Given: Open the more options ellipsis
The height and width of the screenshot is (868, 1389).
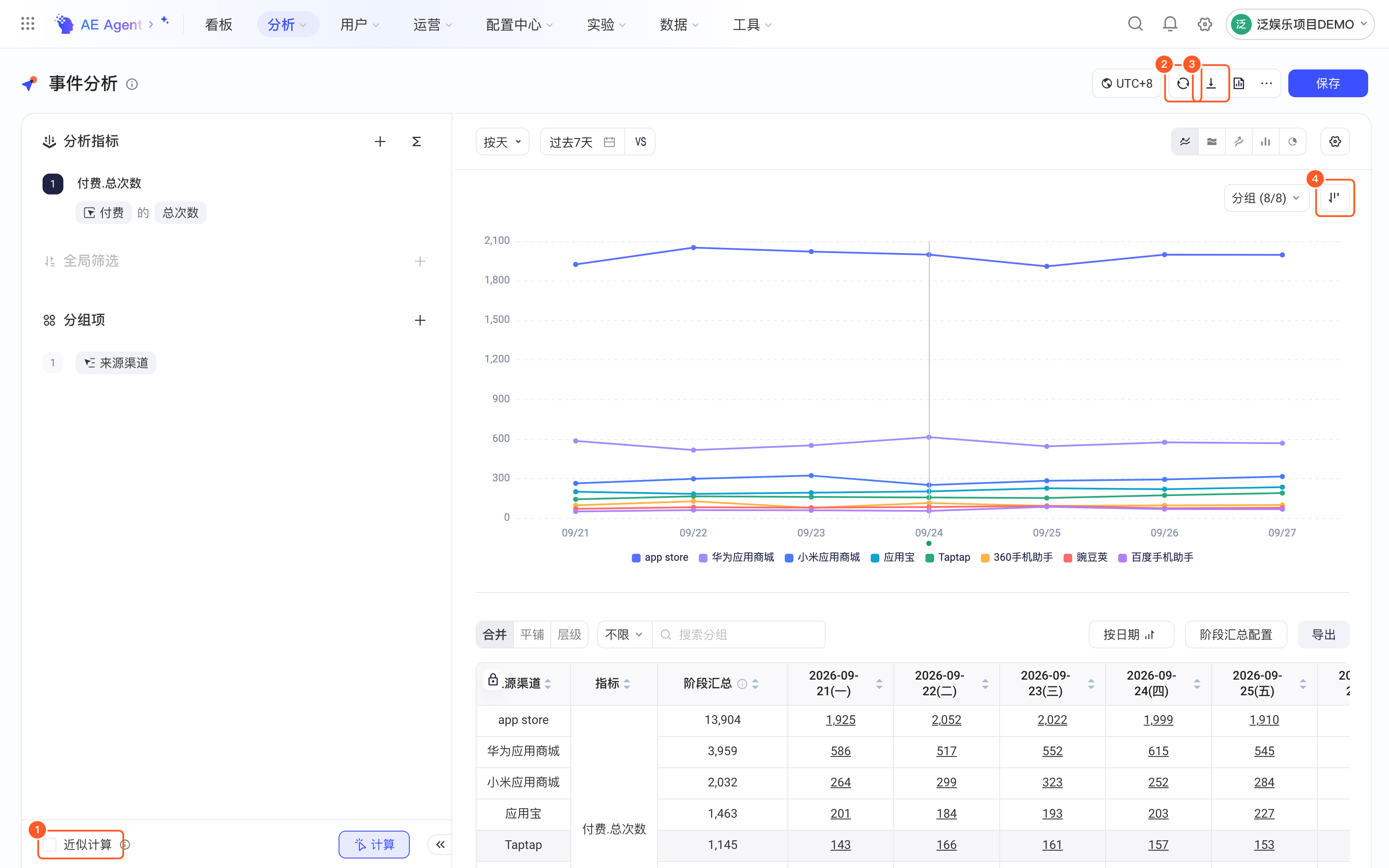Looking at the screenshot, I should 1266,83.
